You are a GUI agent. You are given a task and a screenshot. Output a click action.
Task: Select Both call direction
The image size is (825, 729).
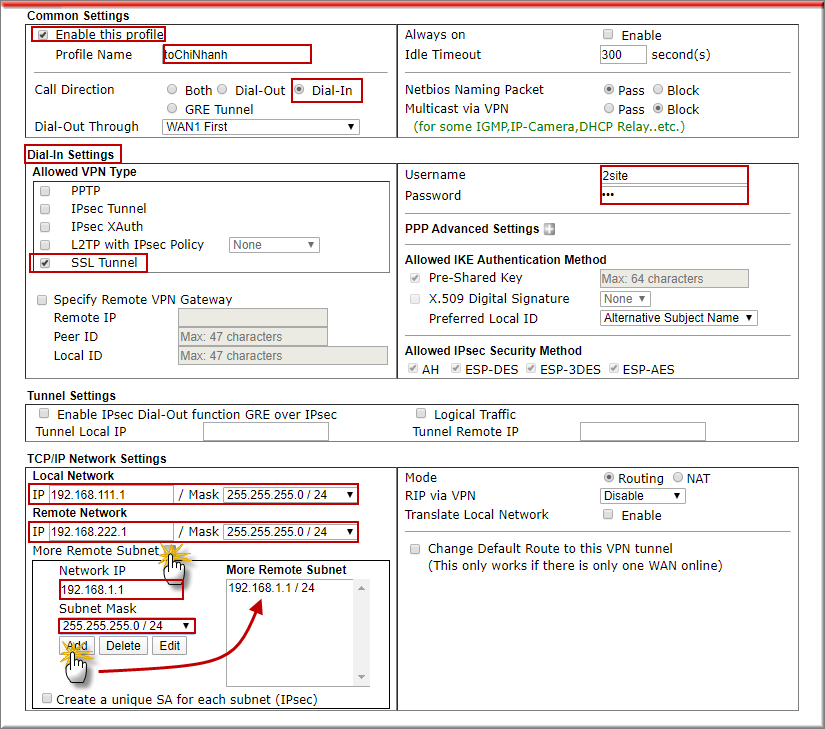(172, 89)
